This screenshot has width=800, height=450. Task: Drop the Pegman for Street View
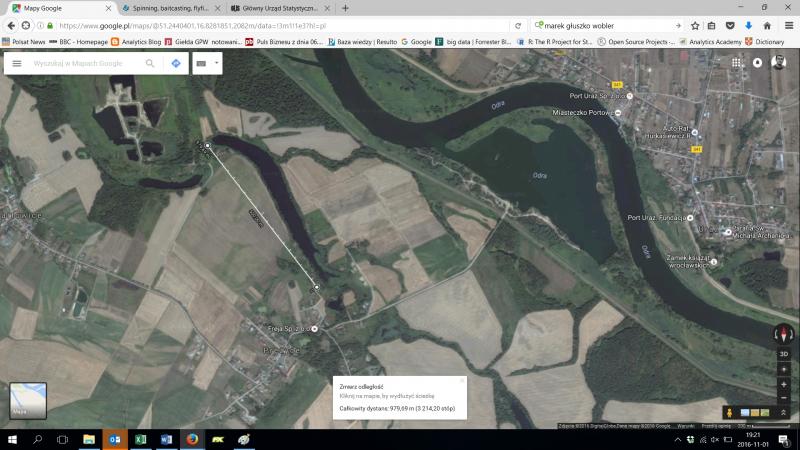coord(729,412)
